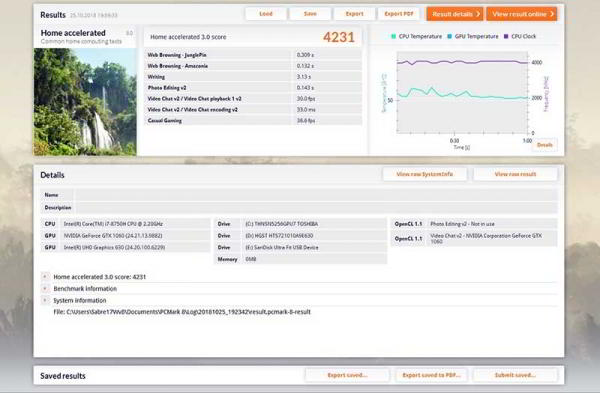Click the NVIDIA GeForce GTX 1060 GPU entry
The height and width of the screenshot is (393, 600).
[126, 236]
